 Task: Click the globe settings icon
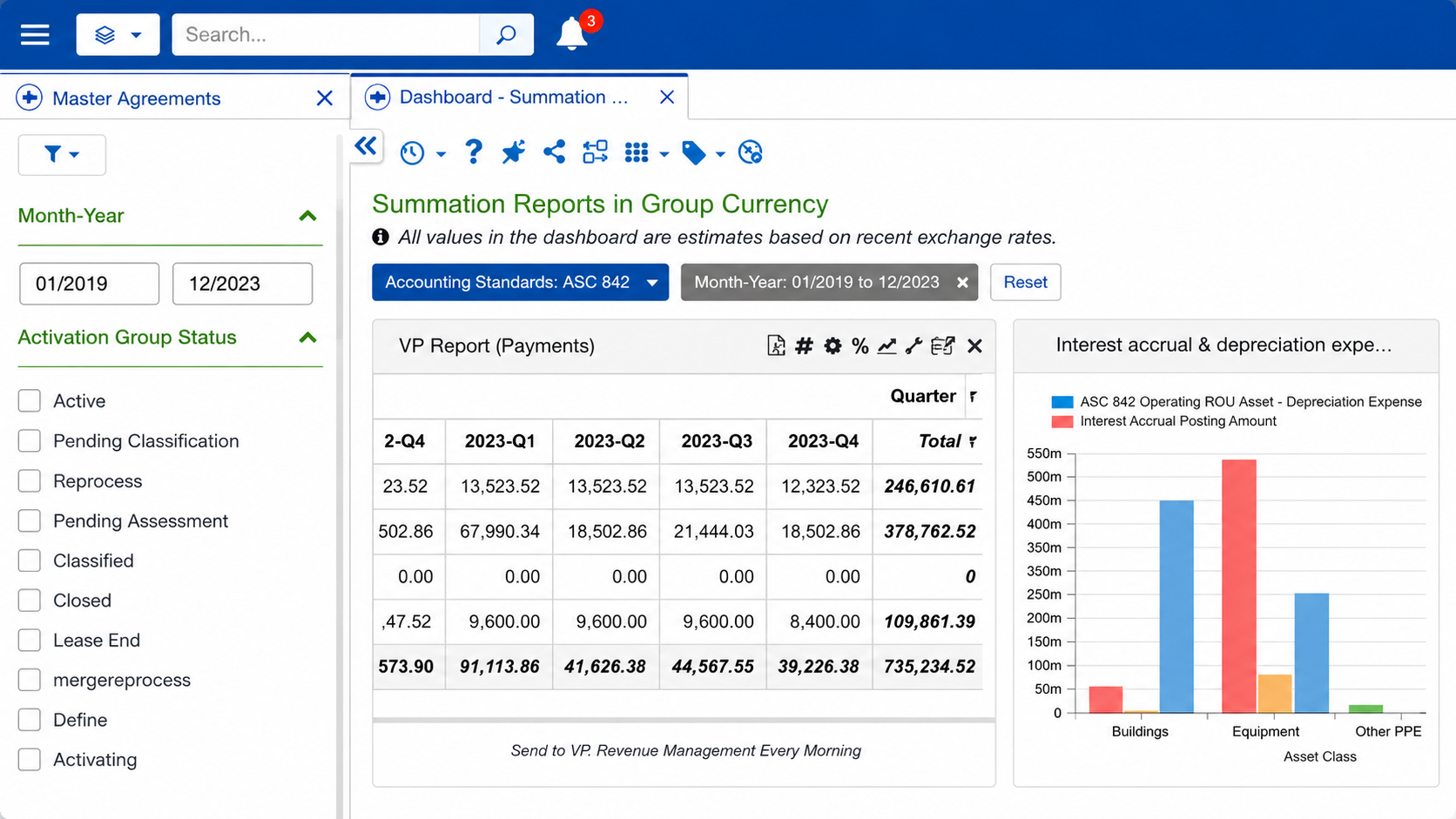[x=751, y=152]
